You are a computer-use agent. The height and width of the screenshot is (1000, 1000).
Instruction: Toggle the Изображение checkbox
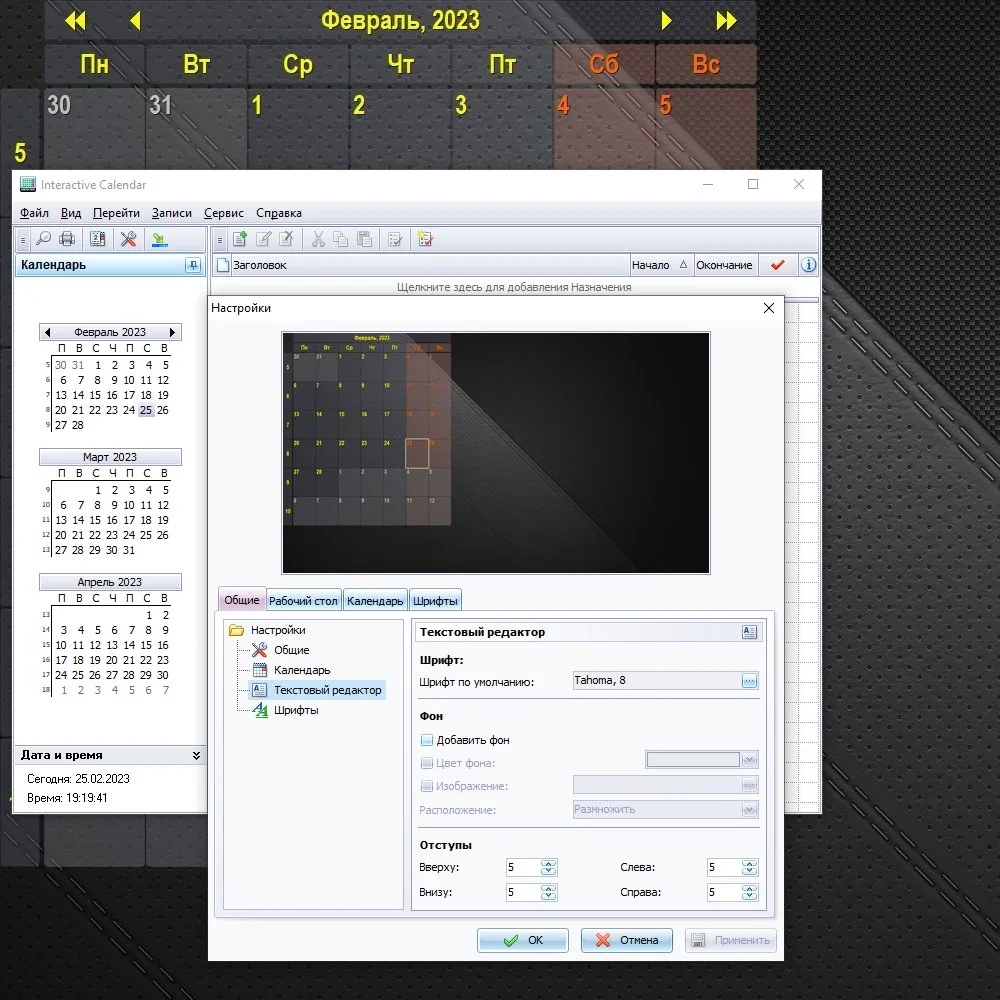(x=427, y=786)
